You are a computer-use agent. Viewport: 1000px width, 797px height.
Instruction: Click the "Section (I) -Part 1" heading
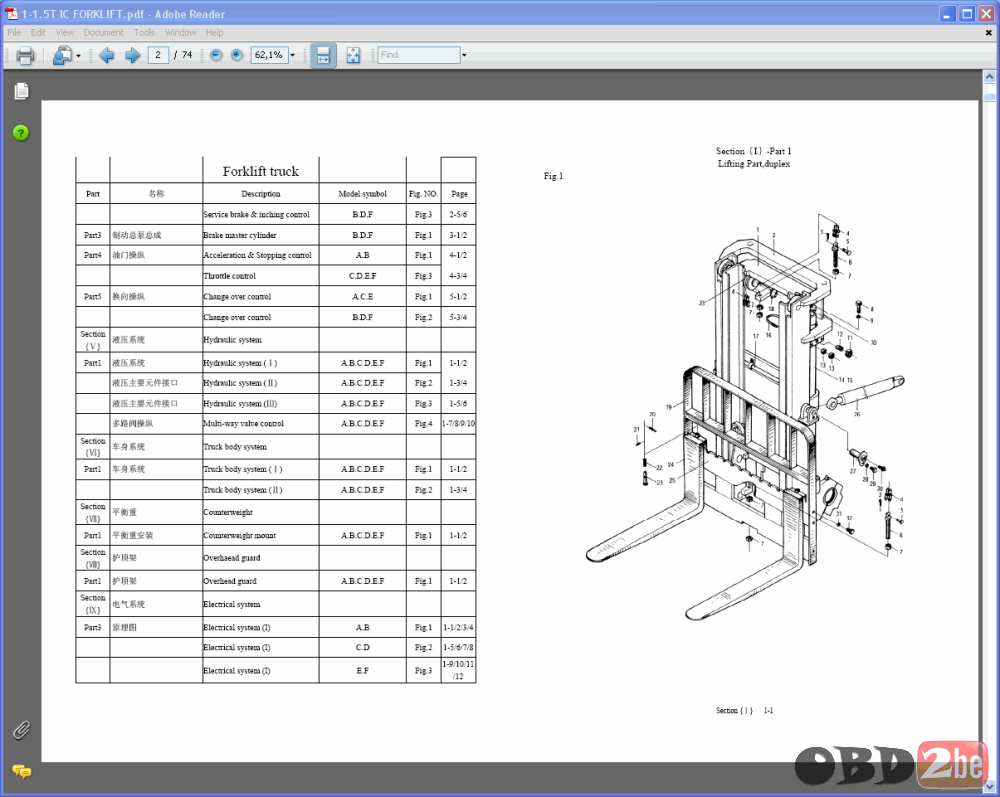click(753, 151)
